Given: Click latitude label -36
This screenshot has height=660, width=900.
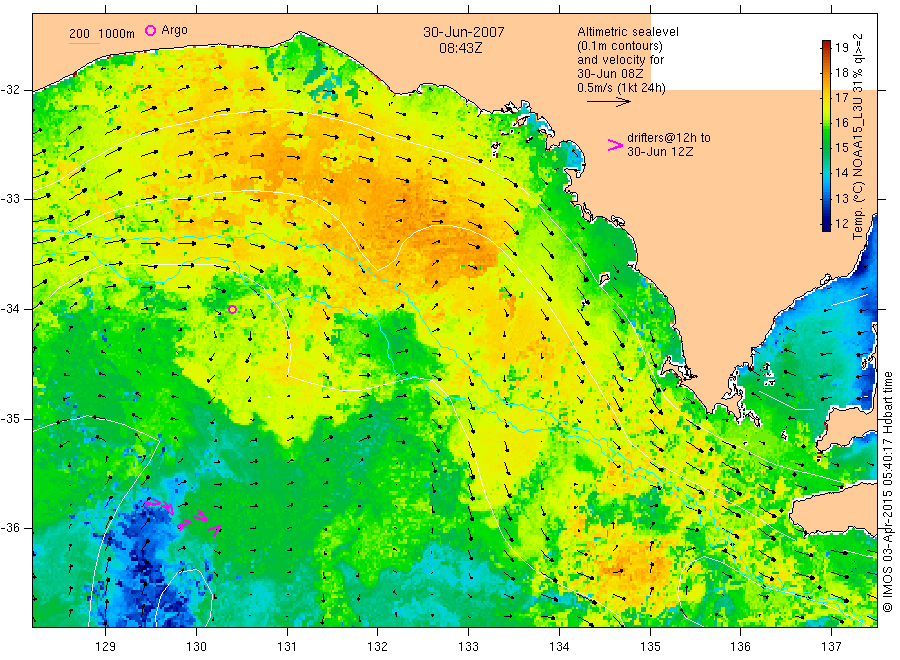Looking at the screenshot, I should tap(10, 529).
